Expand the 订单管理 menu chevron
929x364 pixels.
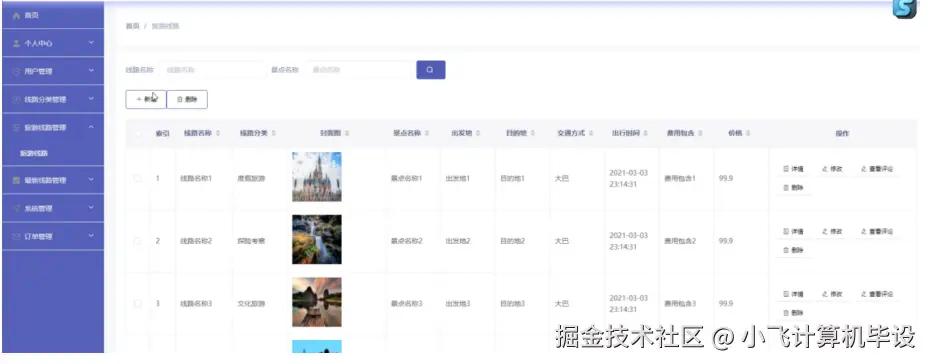(91, 235)
